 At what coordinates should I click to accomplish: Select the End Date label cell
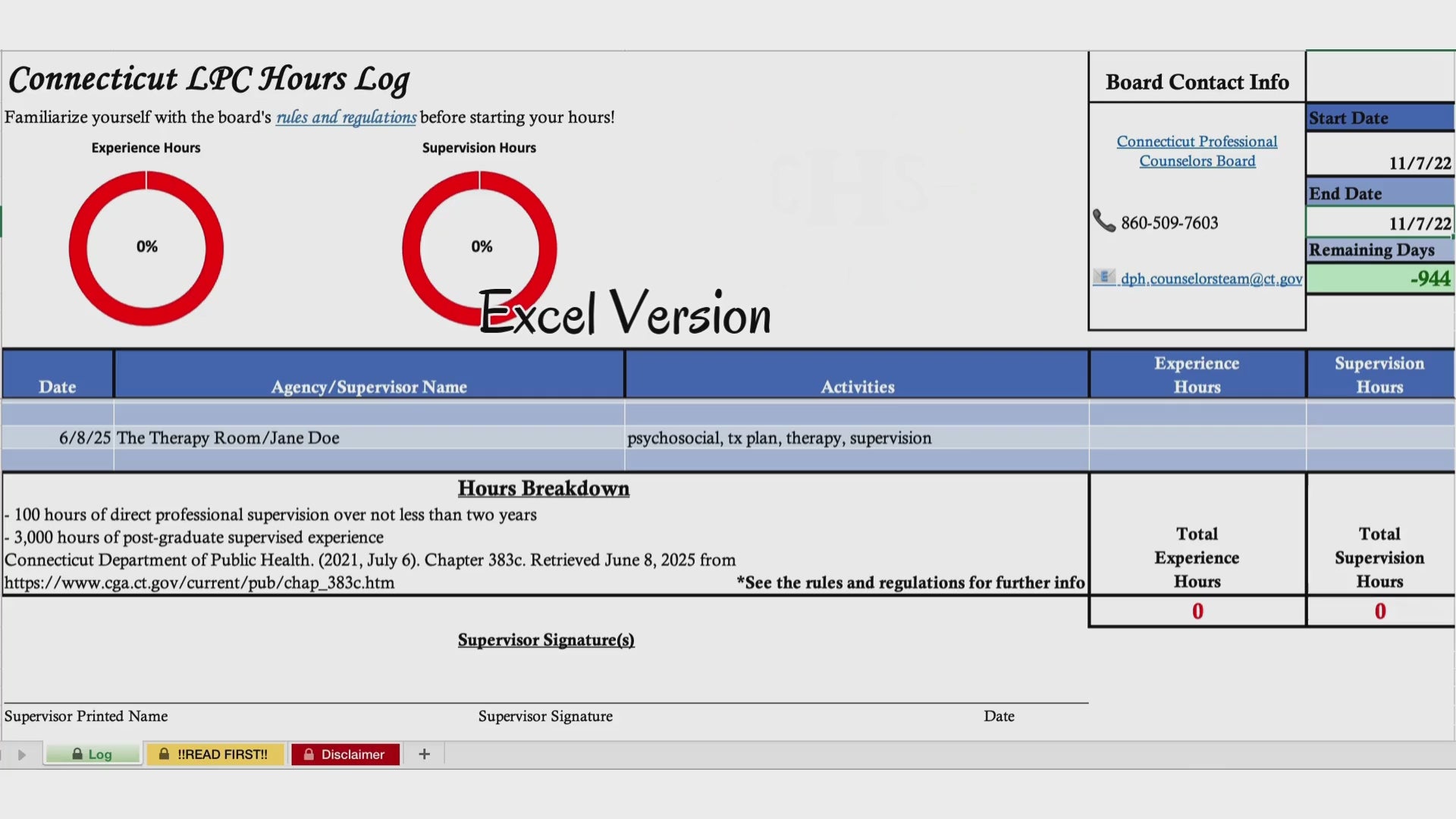[1380, 193]
